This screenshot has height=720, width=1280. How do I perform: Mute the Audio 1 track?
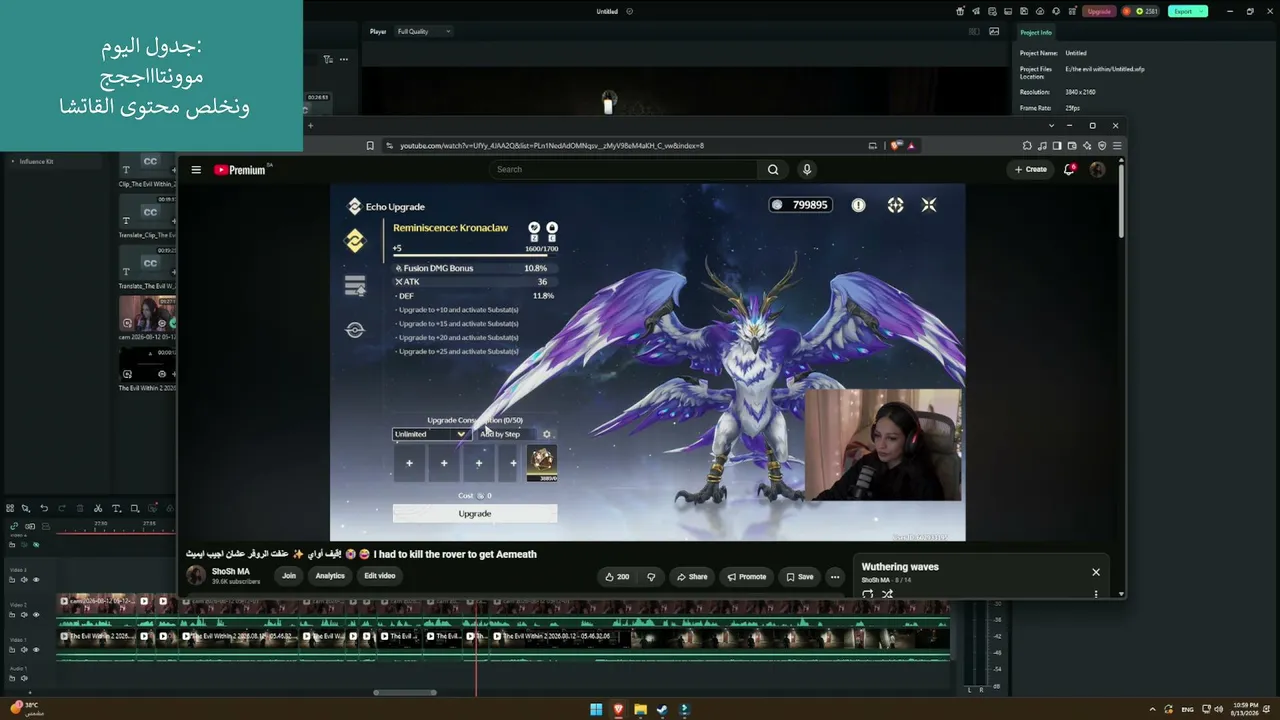25,679
